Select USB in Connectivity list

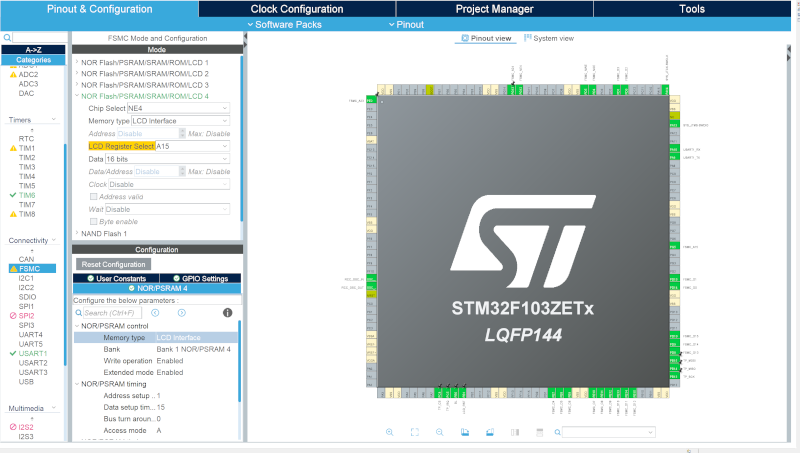26,382
